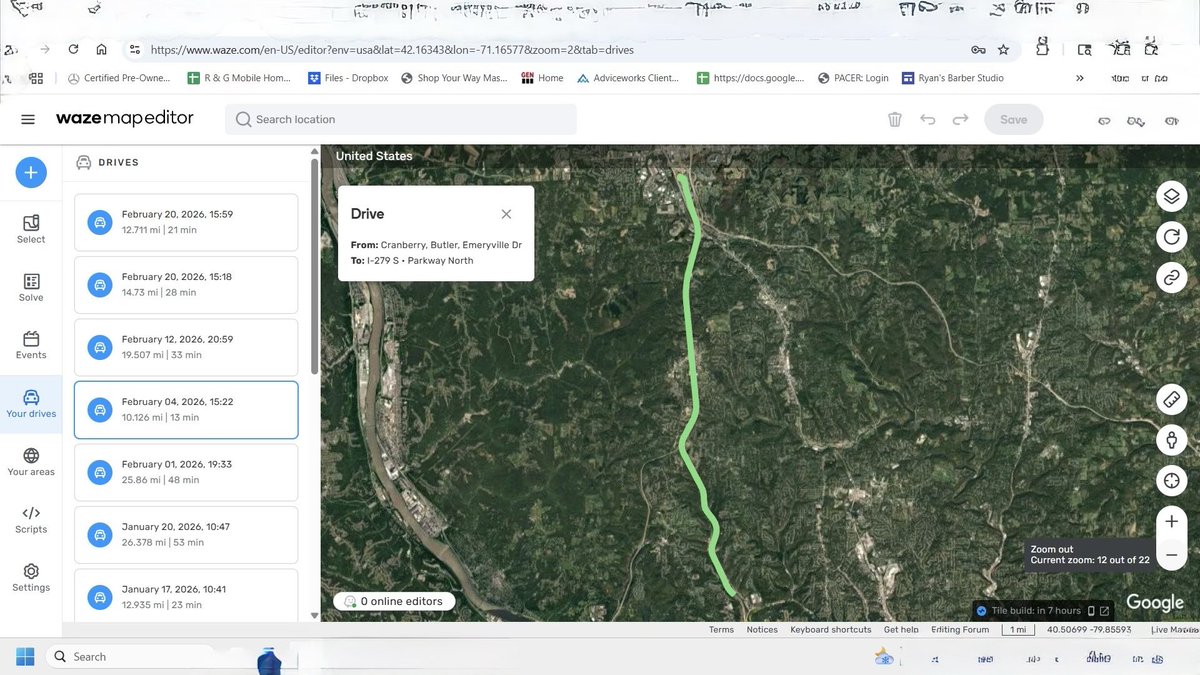Click the locate my position crosshair
Screen dimensions: 1200x675
(1171, 480)
